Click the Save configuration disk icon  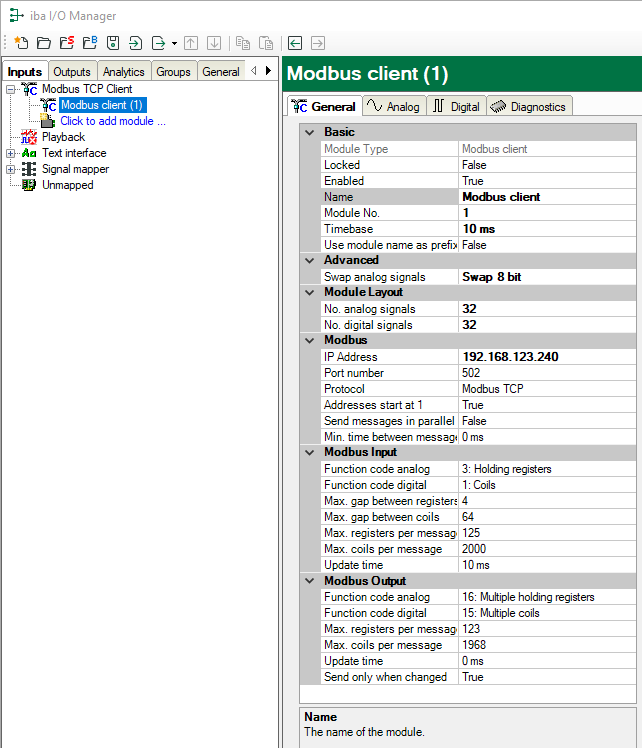click(x=112, y=43)
